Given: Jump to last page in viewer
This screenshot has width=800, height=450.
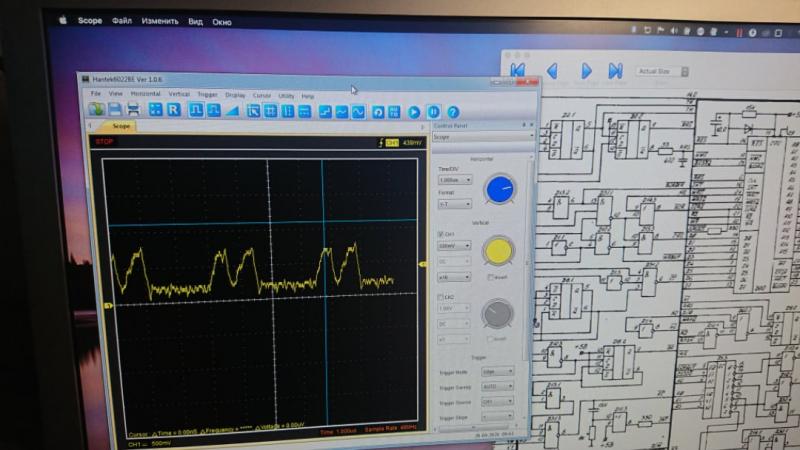Looking at the screenshot, I should coord(616,71).
